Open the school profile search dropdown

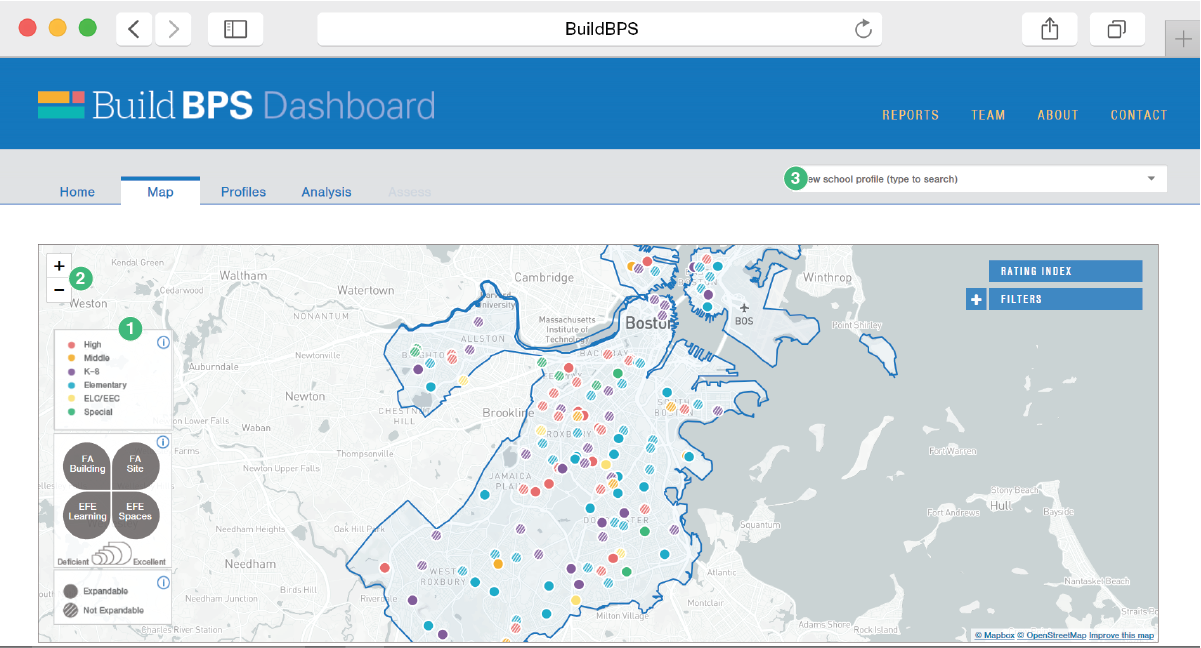pyautogui.click(x=1151, y=179)
